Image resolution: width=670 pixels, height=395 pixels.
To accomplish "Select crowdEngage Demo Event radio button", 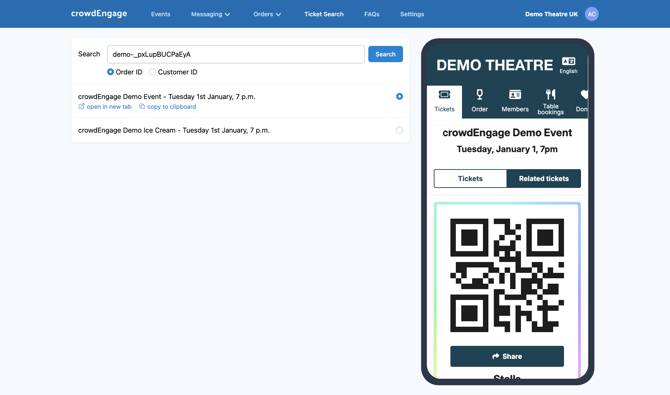I will 399,97.
